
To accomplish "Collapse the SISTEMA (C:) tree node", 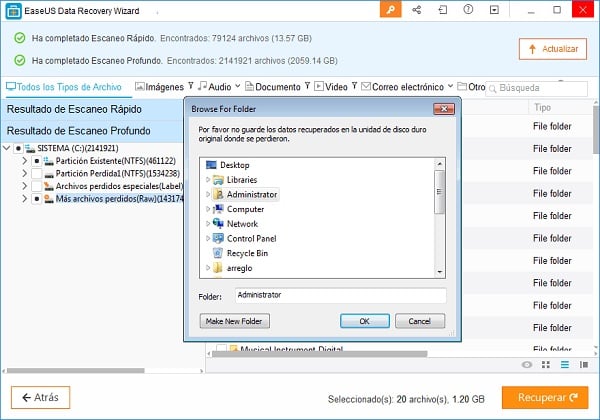I will pyautogui.click(x=7, y=148).
